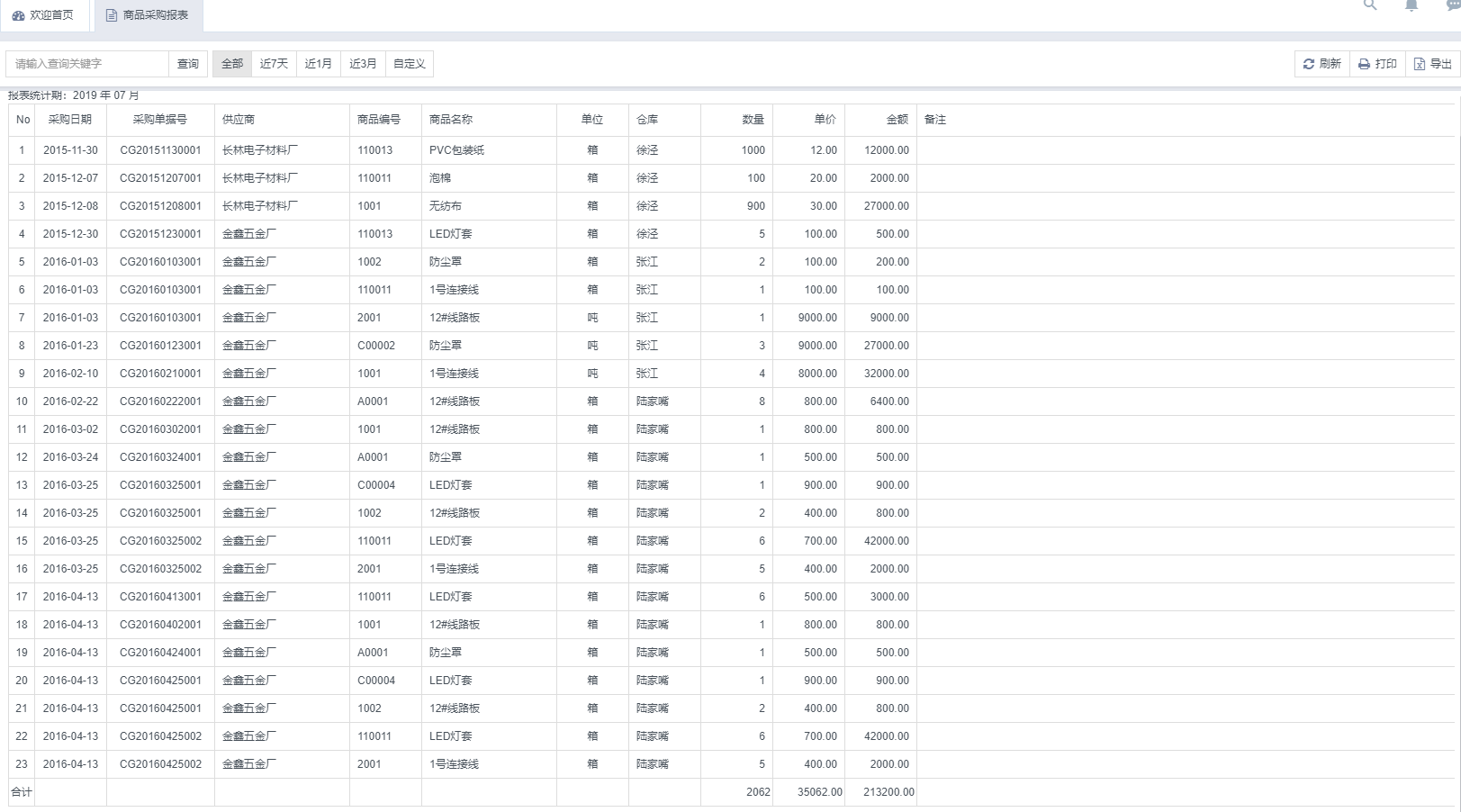
Task: Select the 全部 date filter
Action: 232,64
